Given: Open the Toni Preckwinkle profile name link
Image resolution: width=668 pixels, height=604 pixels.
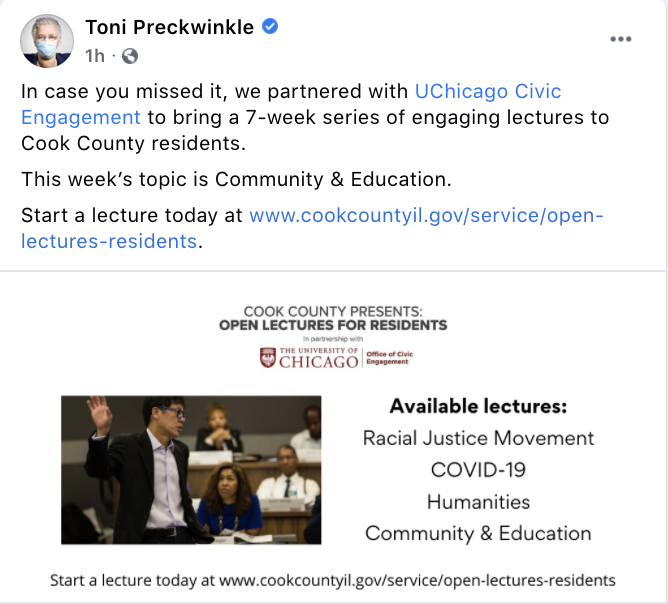Looking at the screenshot, I should (169, 28).
